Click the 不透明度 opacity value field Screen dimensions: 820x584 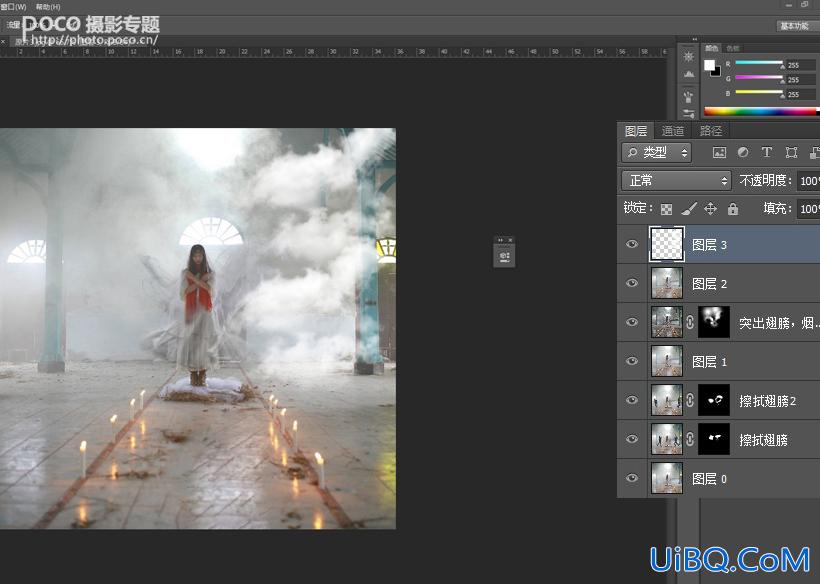(808, 181)
